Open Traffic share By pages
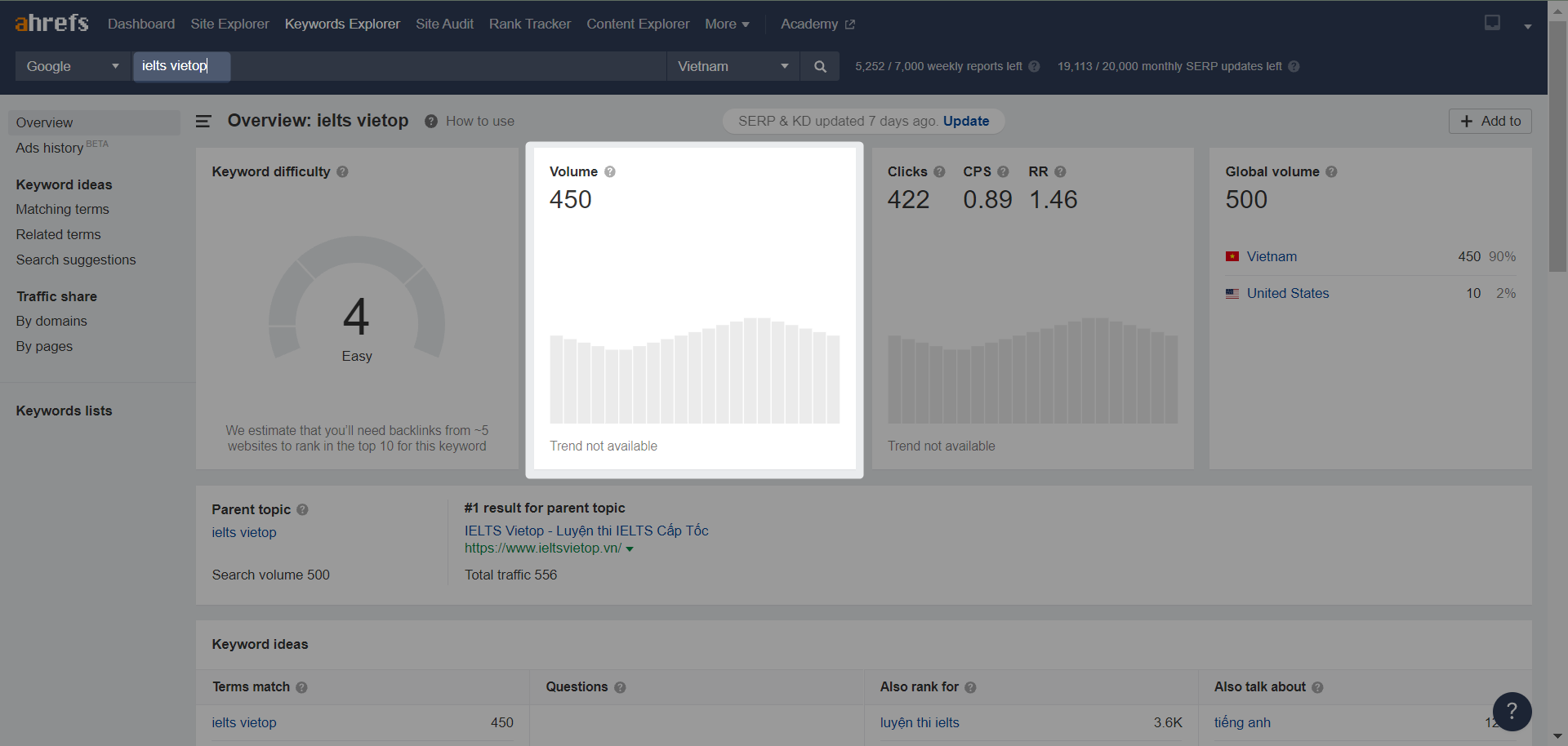The width and height of the screenshot is (1568, 746). [x=44, y=346]
